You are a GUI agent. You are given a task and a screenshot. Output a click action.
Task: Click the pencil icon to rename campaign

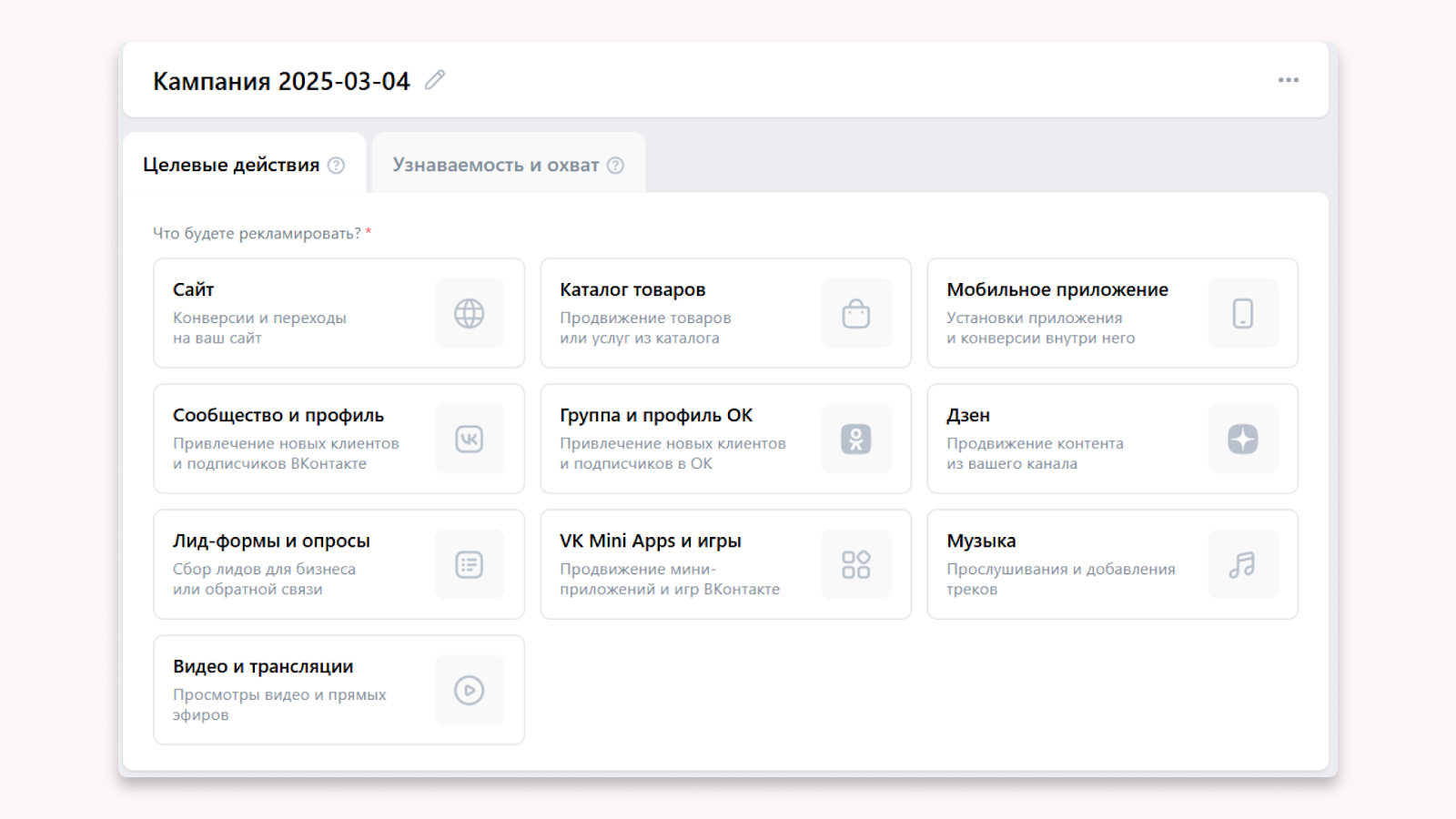(x=435, y=80)
